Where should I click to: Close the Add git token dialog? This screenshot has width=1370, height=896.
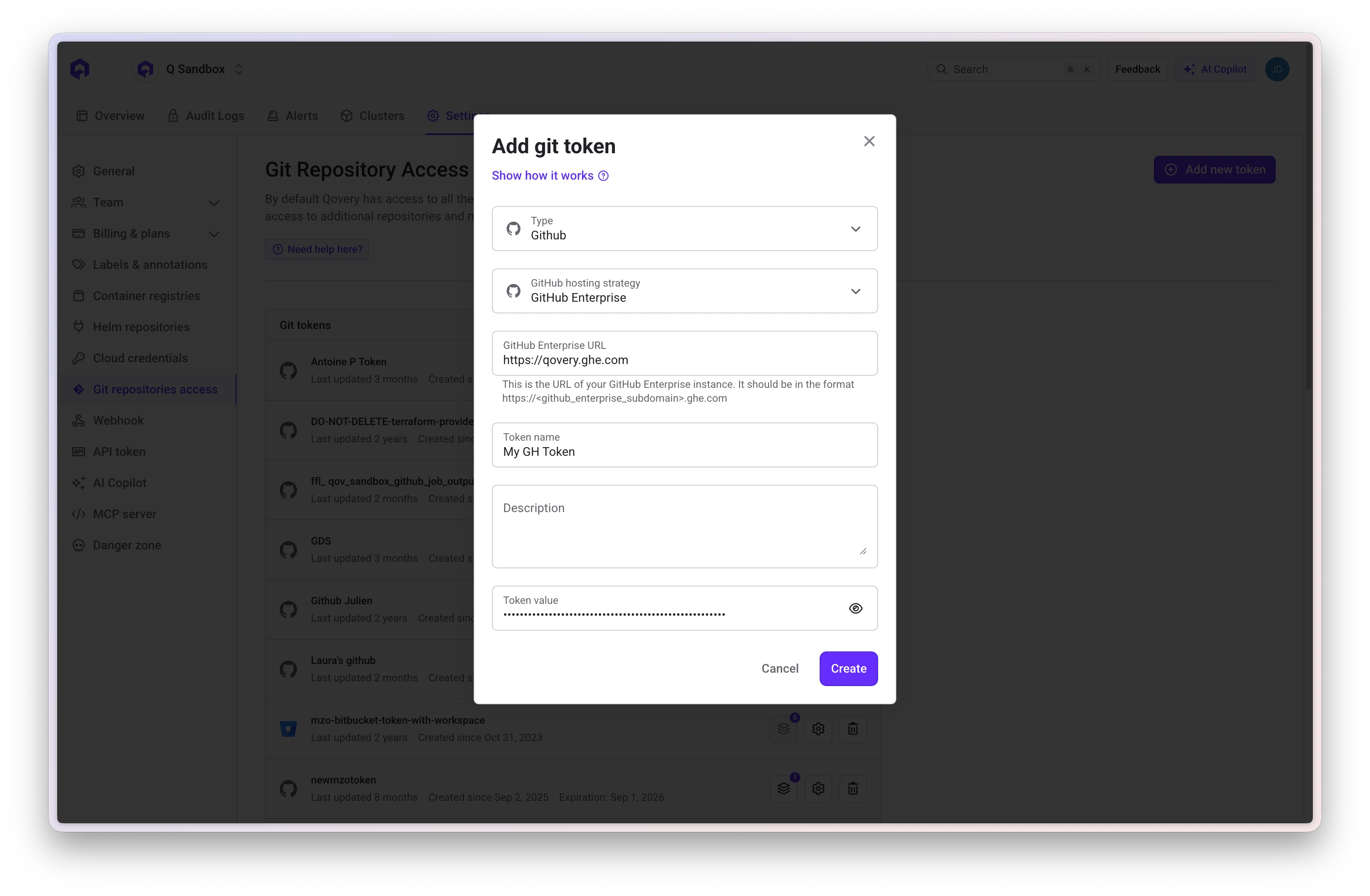[869, 141]
